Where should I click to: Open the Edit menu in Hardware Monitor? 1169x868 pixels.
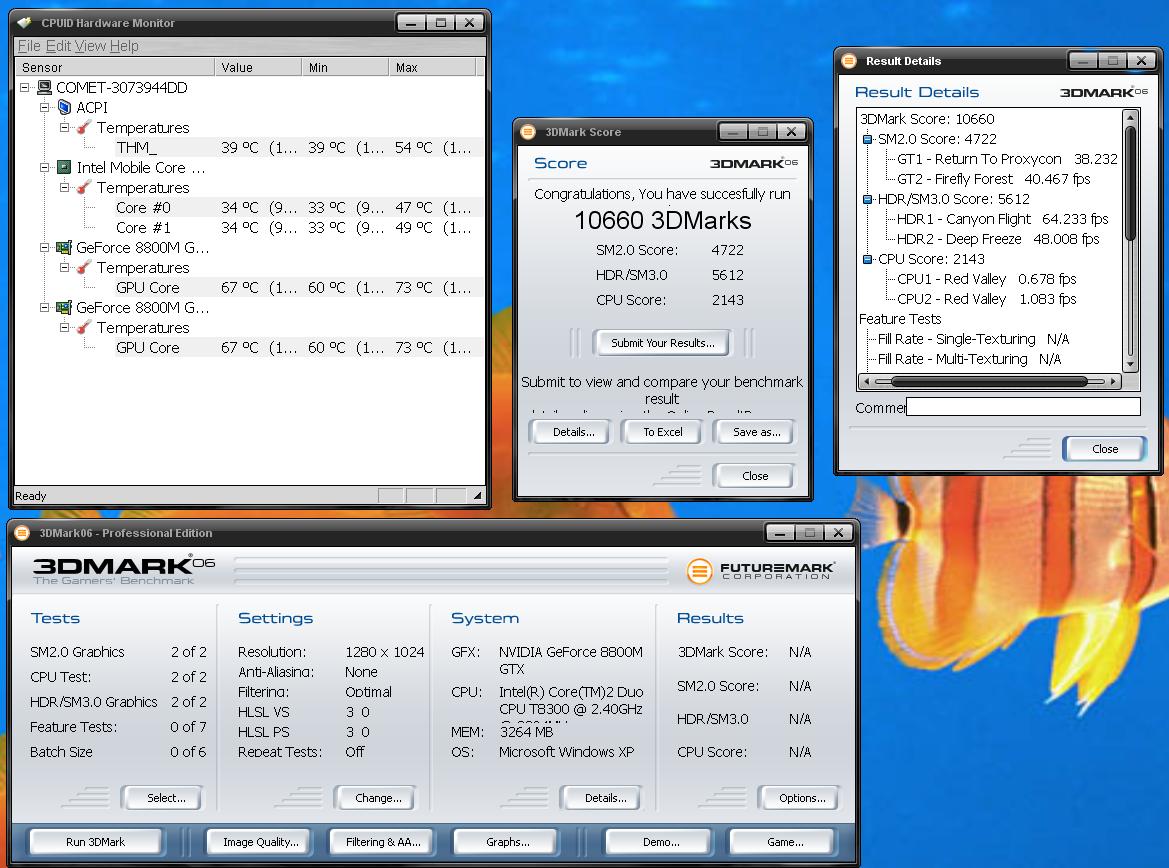point(58,46)
